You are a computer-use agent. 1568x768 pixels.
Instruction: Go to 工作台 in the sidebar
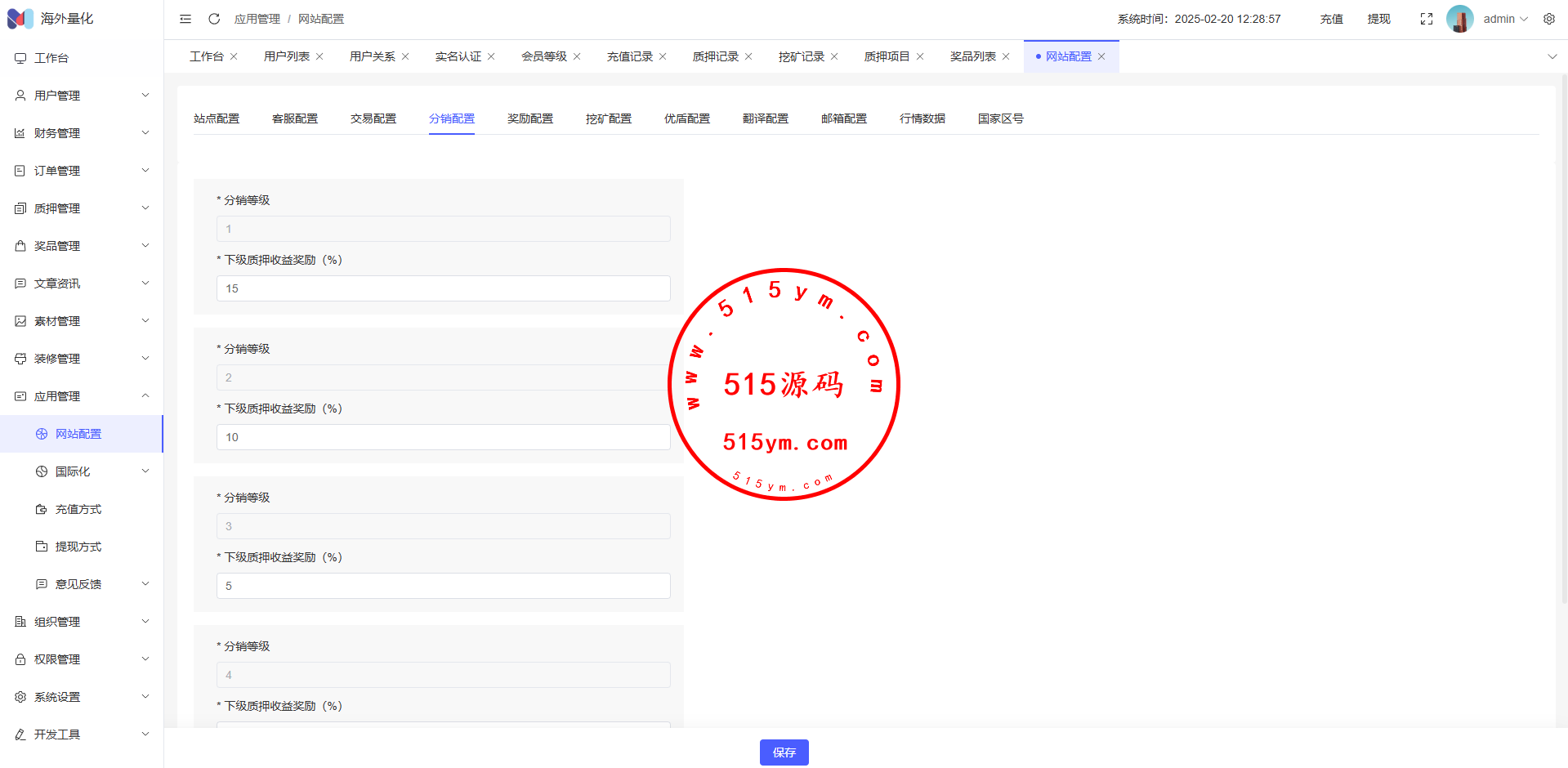[x=51, y=58]
